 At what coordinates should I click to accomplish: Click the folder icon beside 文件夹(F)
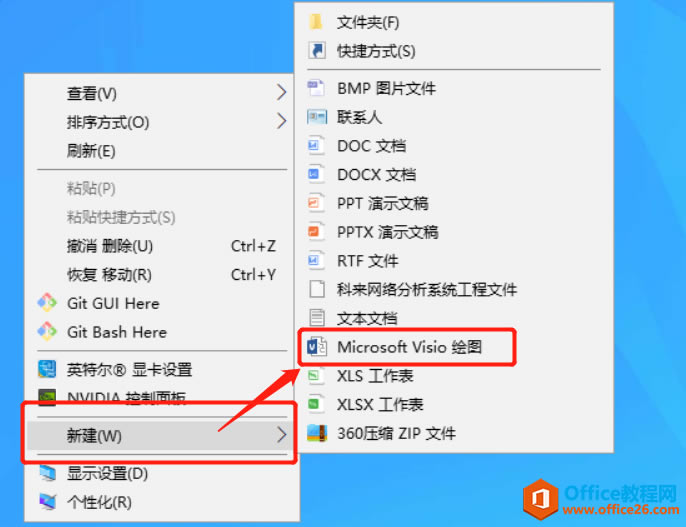pos(316,22)
